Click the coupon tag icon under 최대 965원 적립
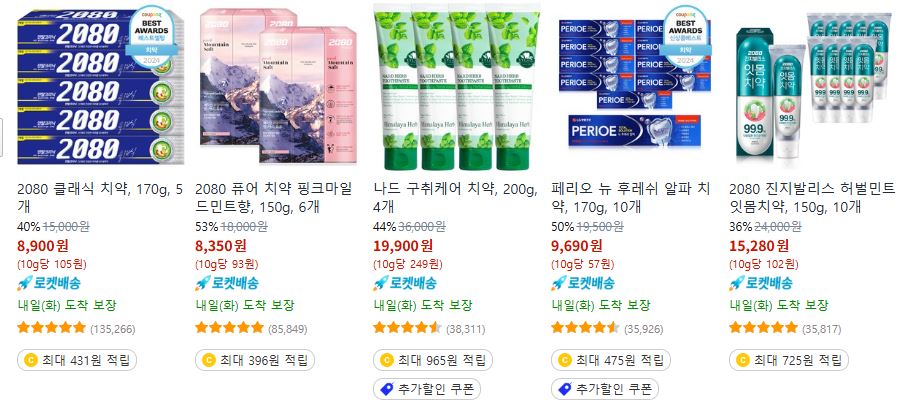The height and width of the screenshot is (412, 911). point(386,389)
